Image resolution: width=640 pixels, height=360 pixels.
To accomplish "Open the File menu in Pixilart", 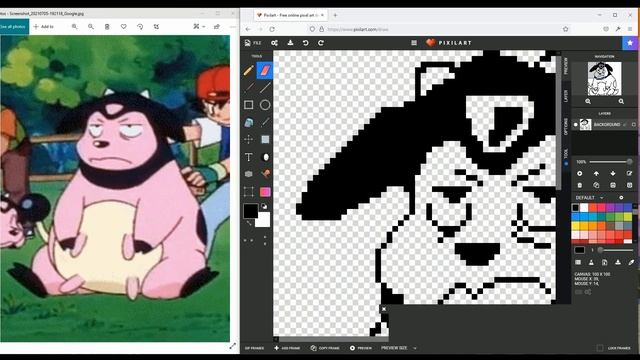I will coord(253,43).
